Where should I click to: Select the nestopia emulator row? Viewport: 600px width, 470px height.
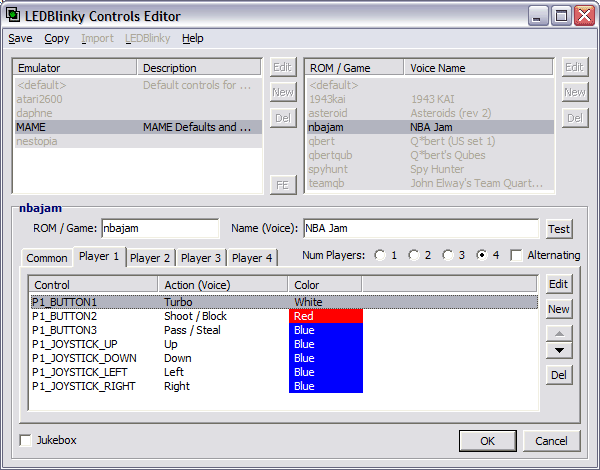(138, 141)
